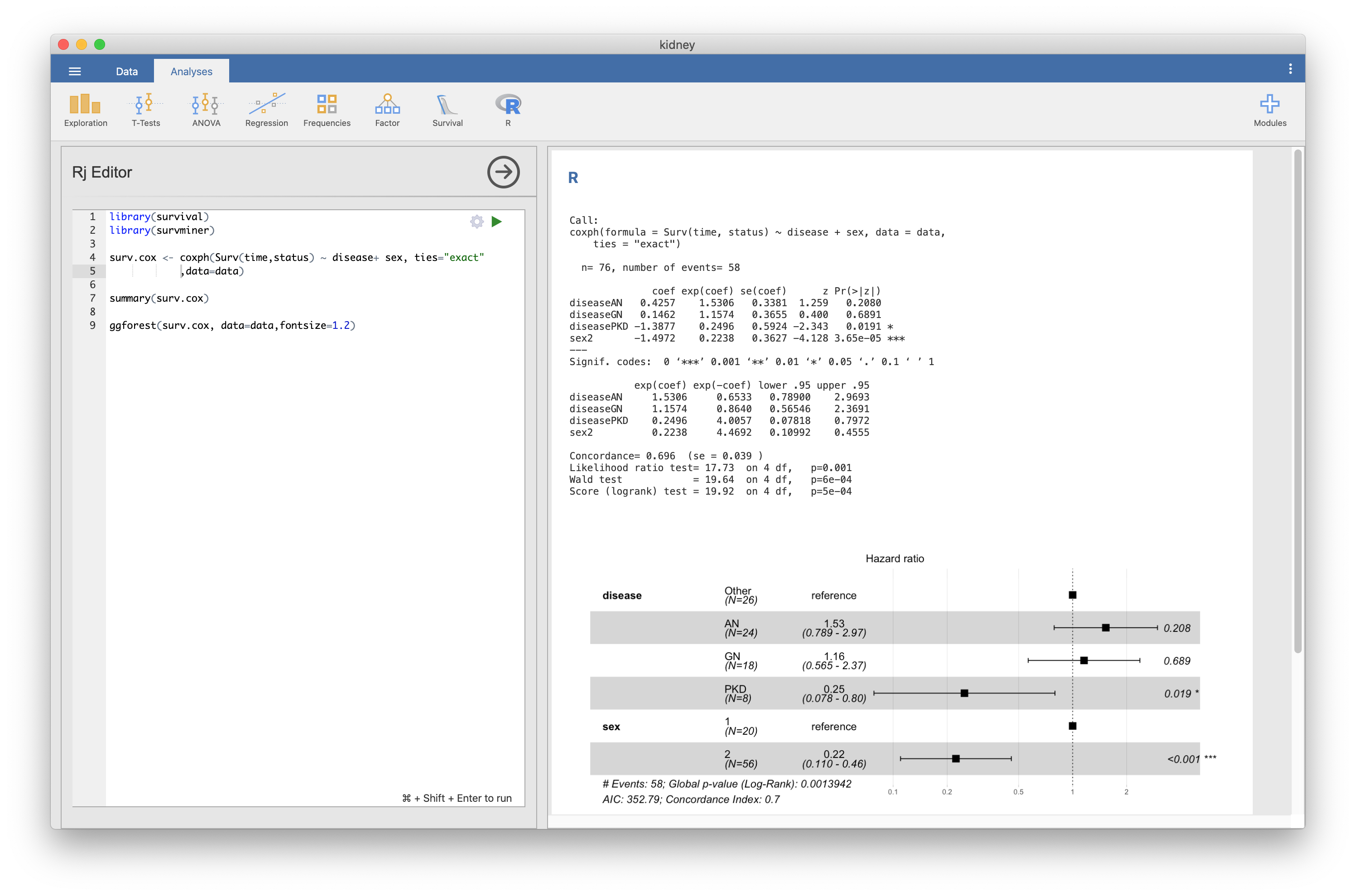Open the Rj editor settings gear
This screenshot has height=896, width=1356.
click(477, 222)
